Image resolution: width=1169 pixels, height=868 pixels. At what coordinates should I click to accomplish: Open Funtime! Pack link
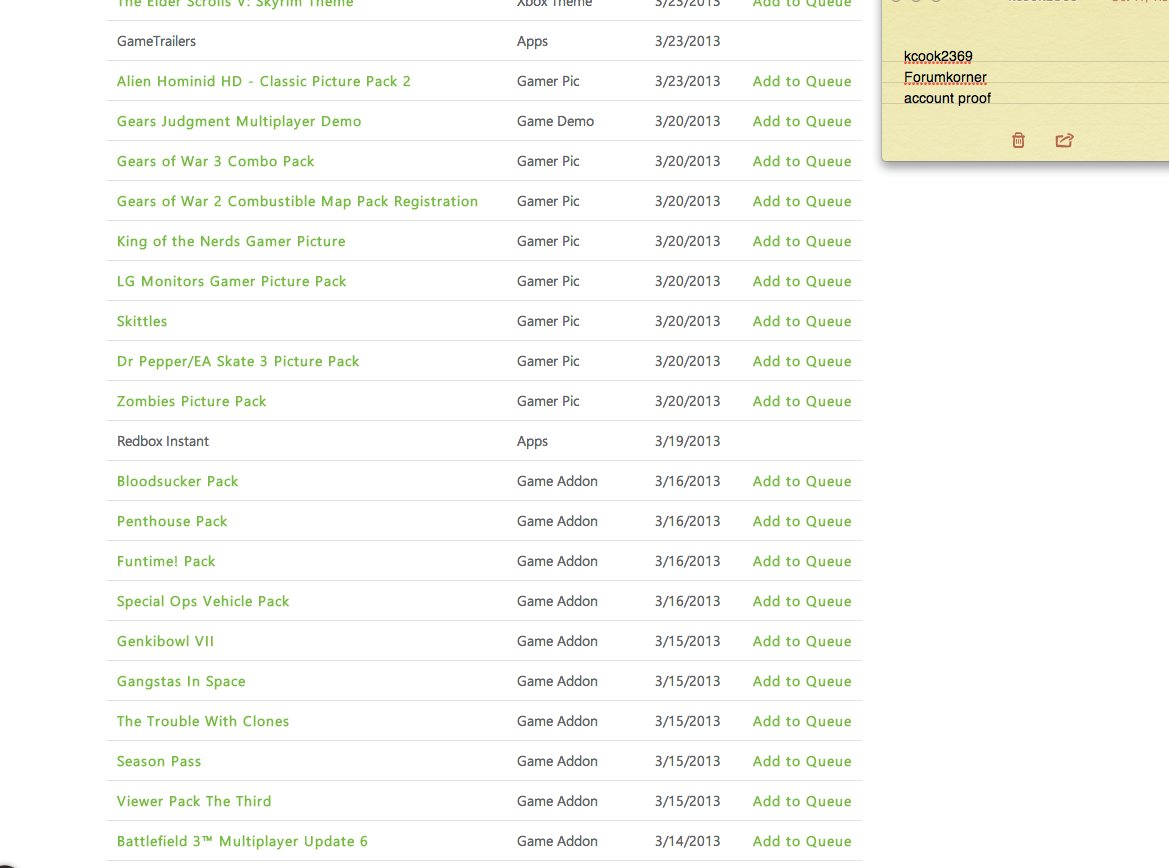(x=166, y=562)
